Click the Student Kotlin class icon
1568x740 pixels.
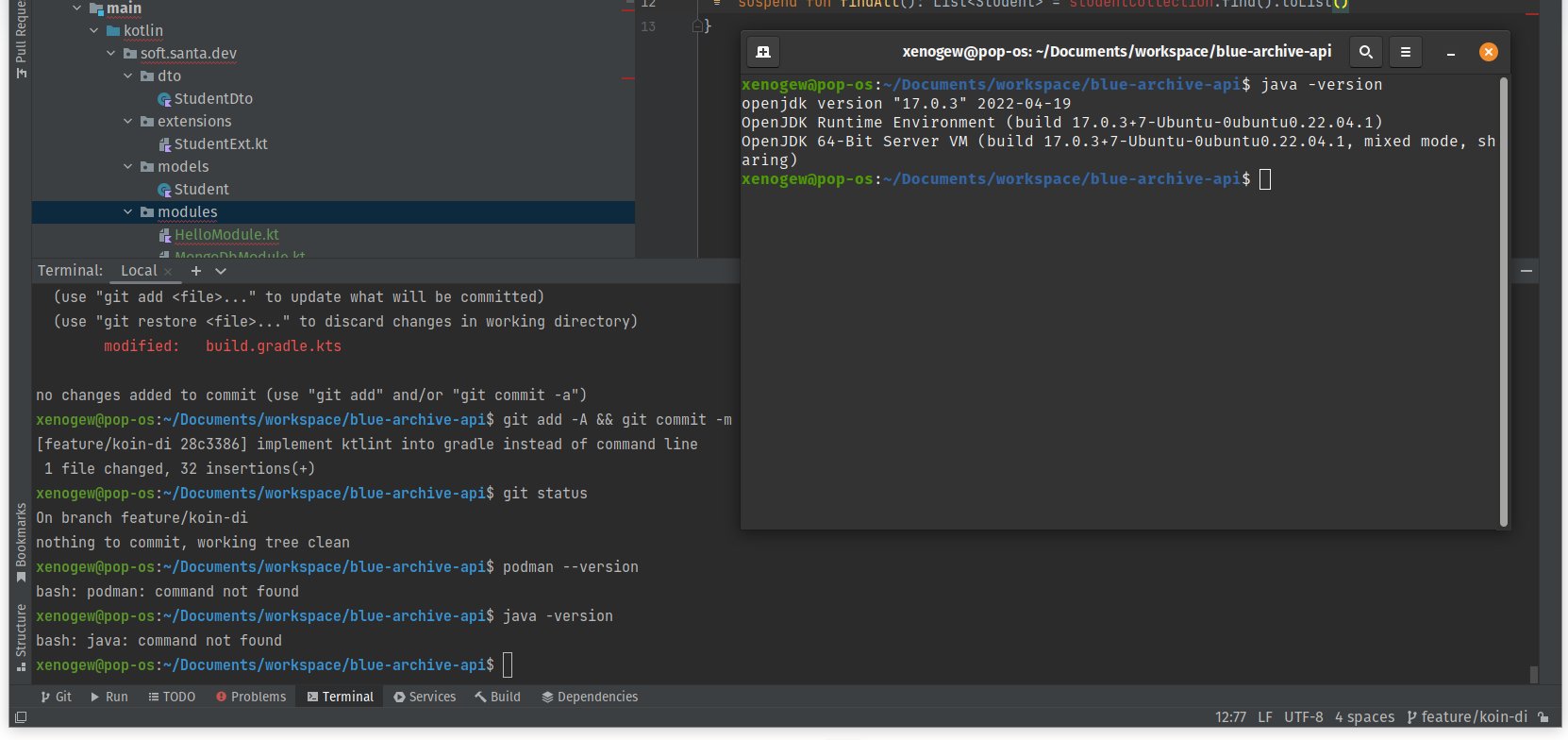click(164, 190)
